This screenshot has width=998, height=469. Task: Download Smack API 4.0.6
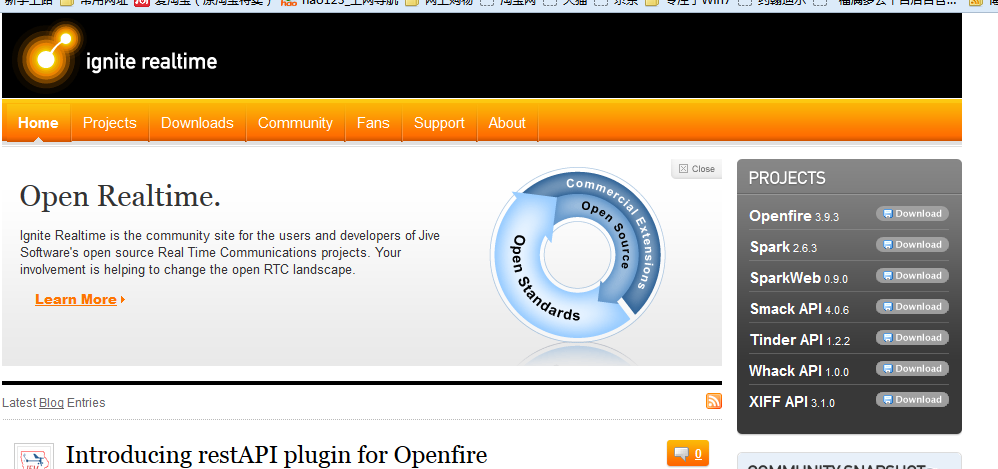(911, 307)
